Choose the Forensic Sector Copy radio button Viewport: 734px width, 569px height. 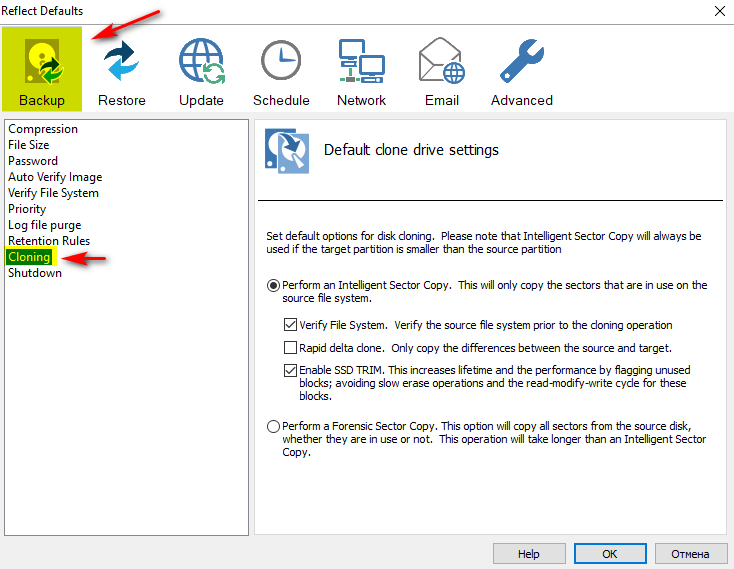[x=273, y=426]
